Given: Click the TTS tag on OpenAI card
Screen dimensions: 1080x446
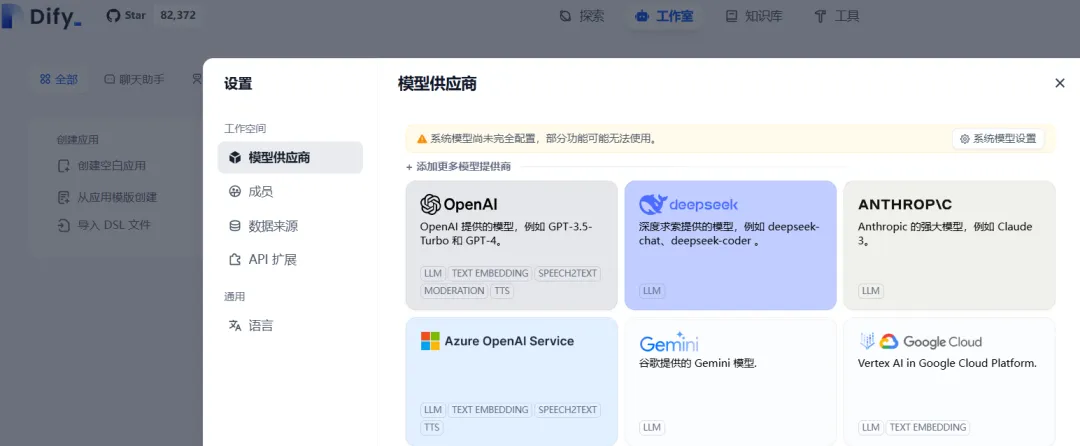Looking at the screenshot, I should point(502,291).
